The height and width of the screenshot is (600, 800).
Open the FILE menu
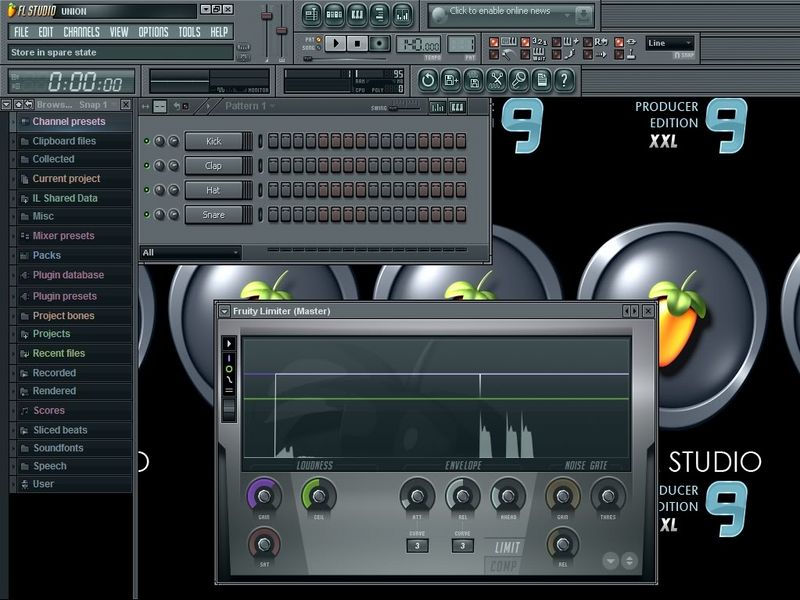coord(21,32)
